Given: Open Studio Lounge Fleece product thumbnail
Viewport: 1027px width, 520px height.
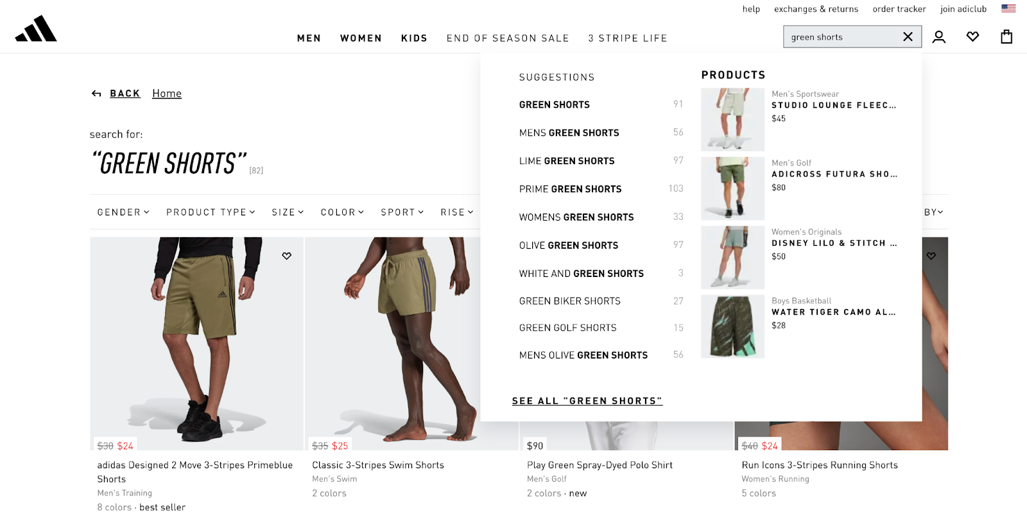Looking at the screenshot, I should [x=732, y=120].
